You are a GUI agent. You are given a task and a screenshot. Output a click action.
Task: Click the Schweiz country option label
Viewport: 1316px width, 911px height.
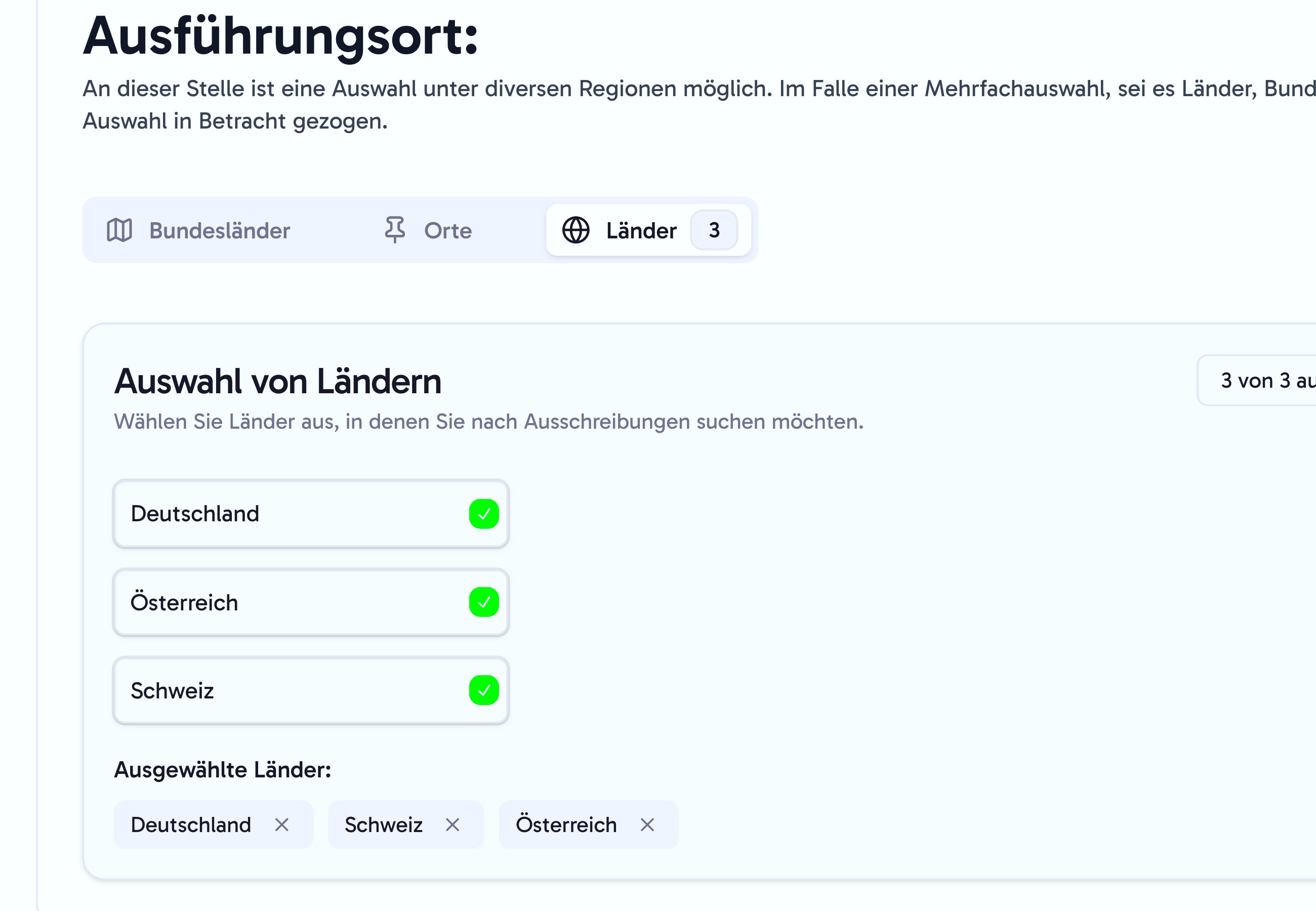[x=173, y=691]
